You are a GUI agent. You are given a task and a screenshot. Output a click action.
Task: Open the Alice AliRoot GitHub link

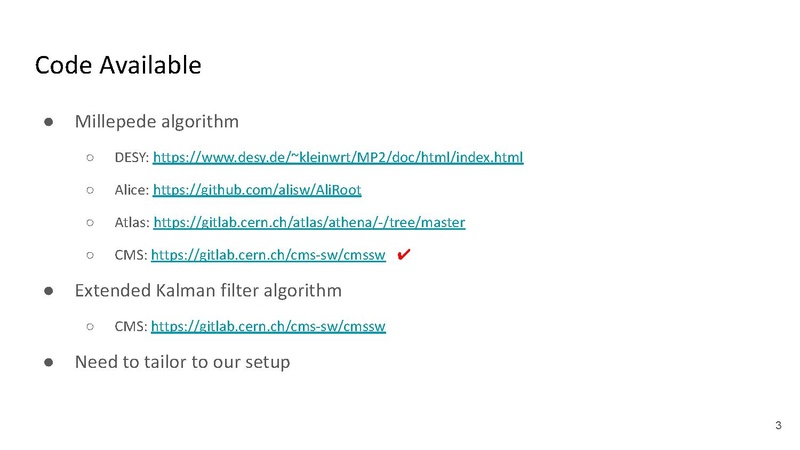[x=257, y=190]
